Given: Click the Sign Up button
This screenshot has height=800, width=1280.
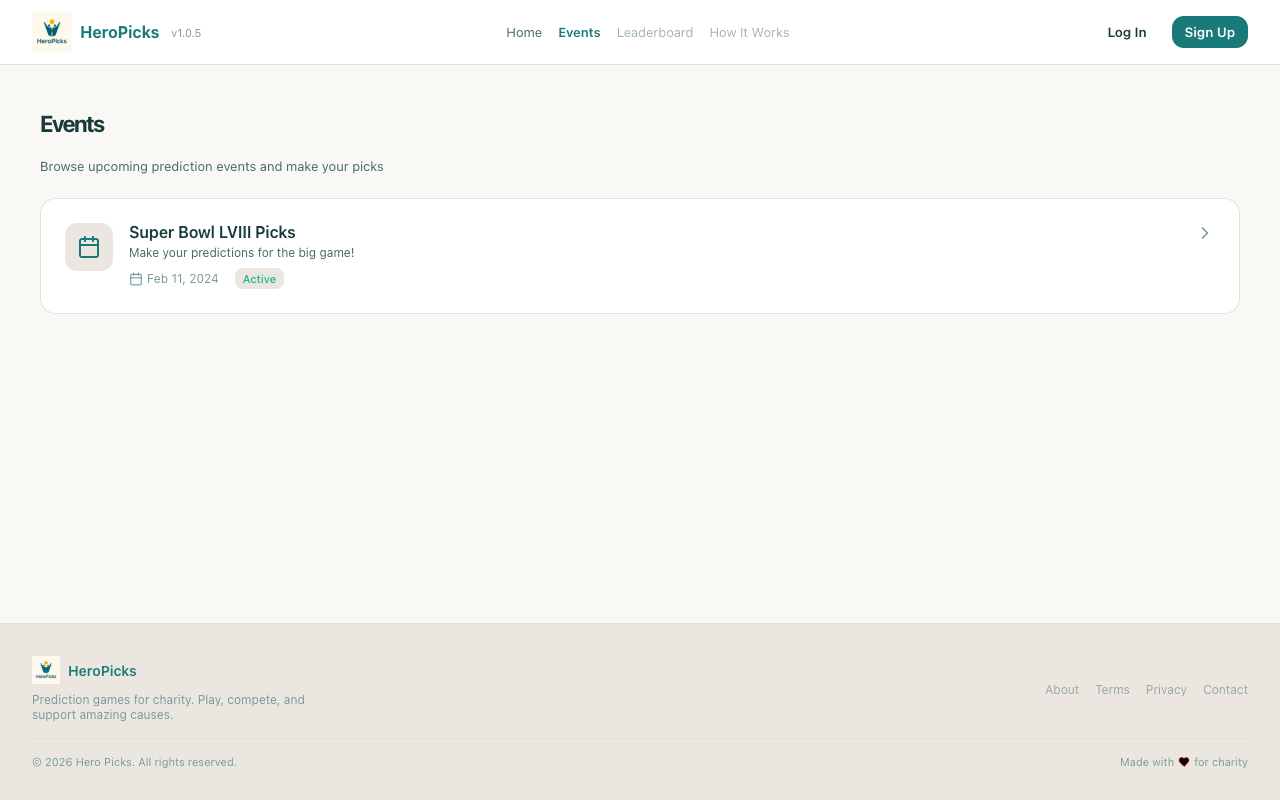Looking at the screenshot, I should pos(1209,32).
